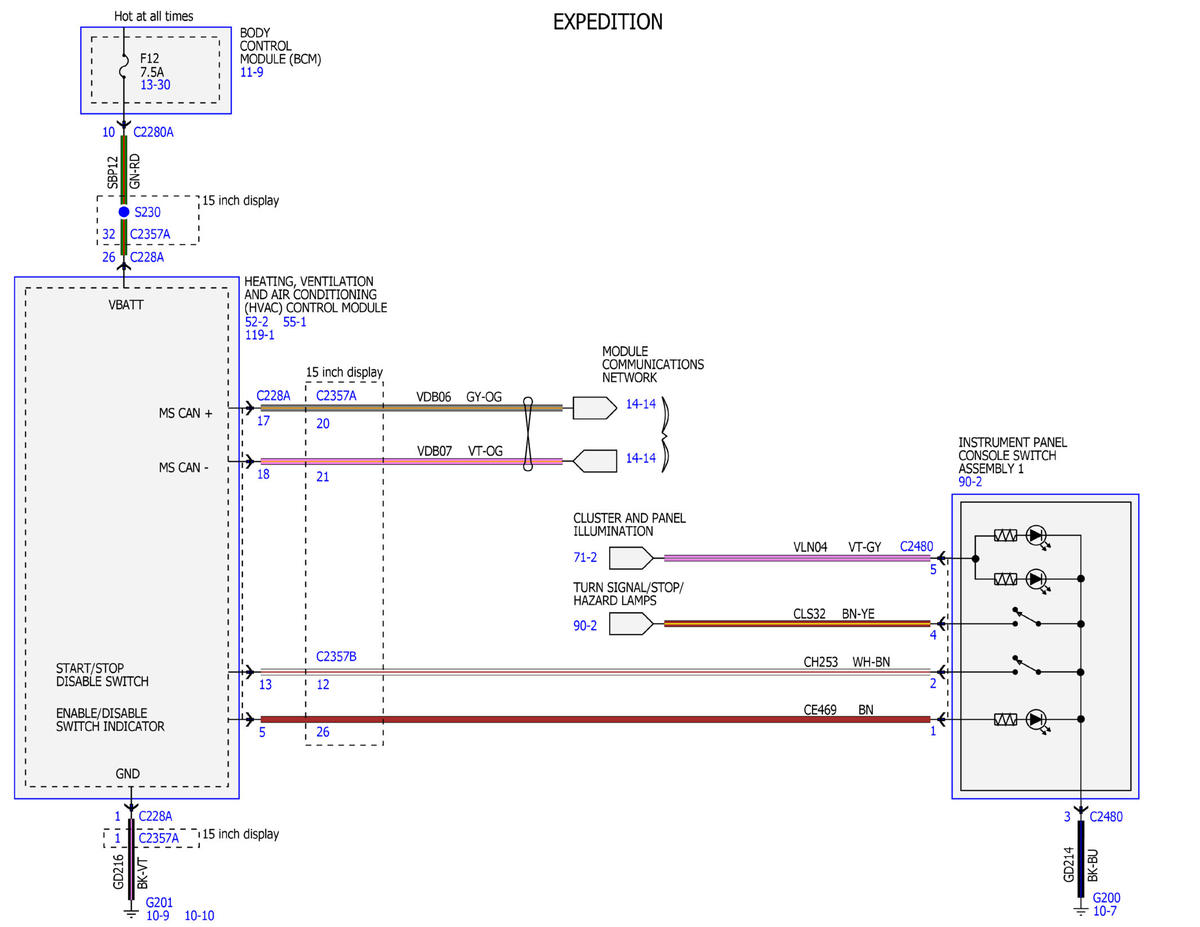This screenshot has width=1200, height=927.
Task: Select C228A connector at GND pin 1
Action: pyautogui.click(x=155, y=816)
